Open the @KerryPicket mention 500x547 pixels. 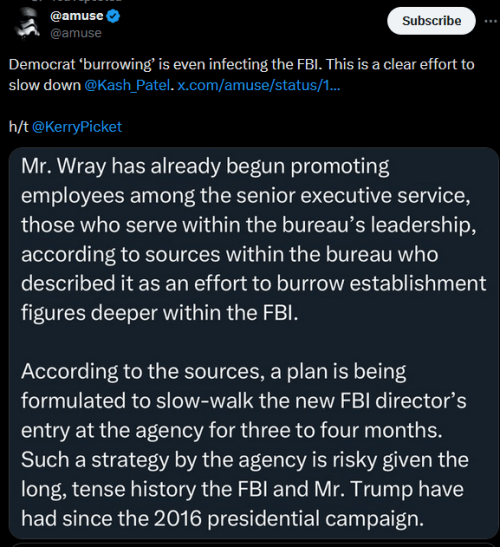pyautogui.click(x=77, y=127)
